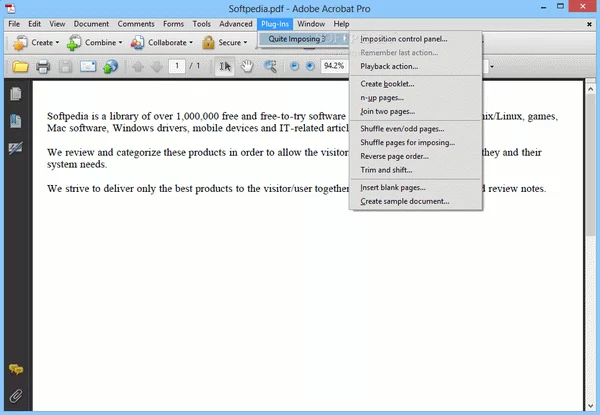Select the Hand tool
This screenshot has height=415, width=600.
(247, 67)
